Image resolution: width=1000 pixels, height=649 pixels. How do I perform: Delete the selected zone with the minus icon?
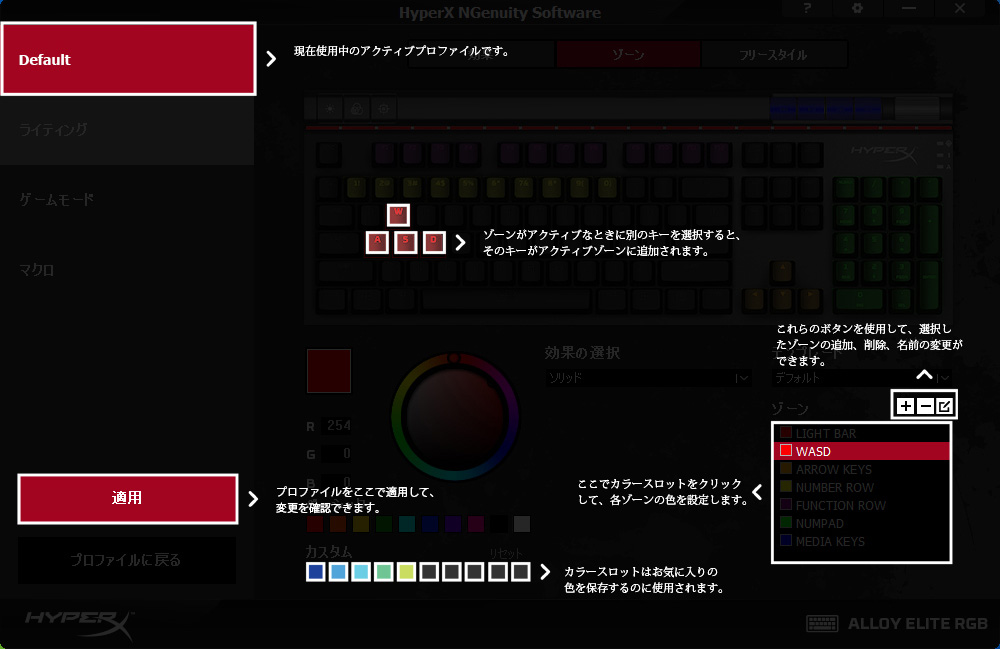925,405
